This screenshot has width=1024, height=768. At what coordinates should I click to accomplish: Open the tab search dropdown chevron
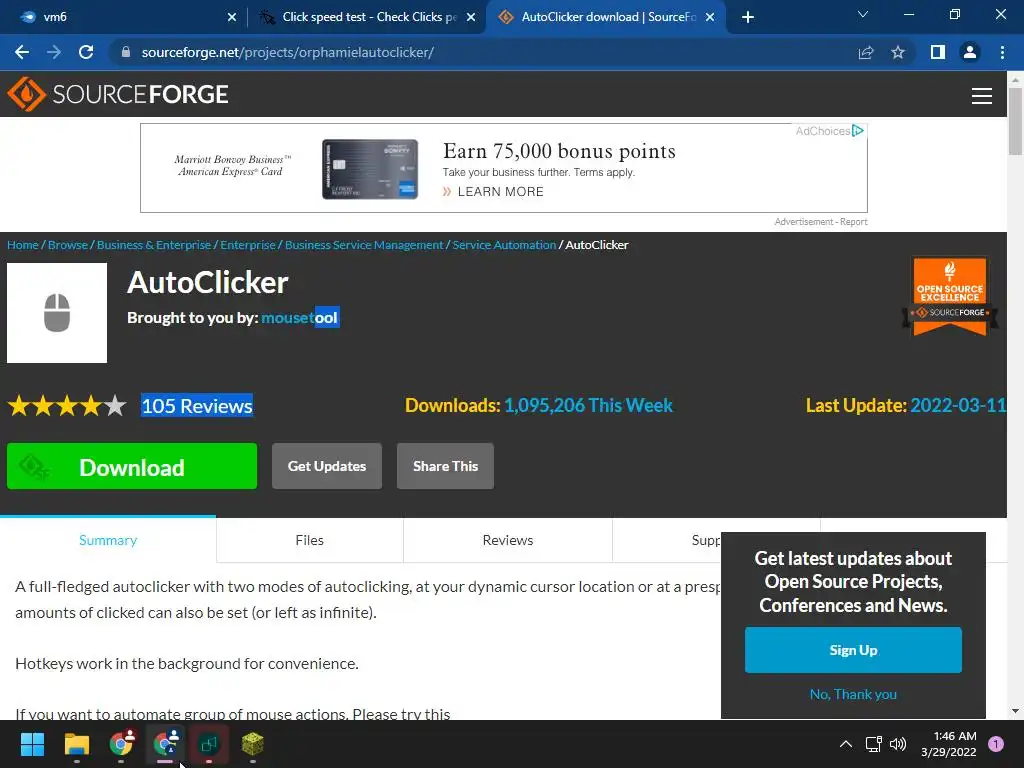863,14
